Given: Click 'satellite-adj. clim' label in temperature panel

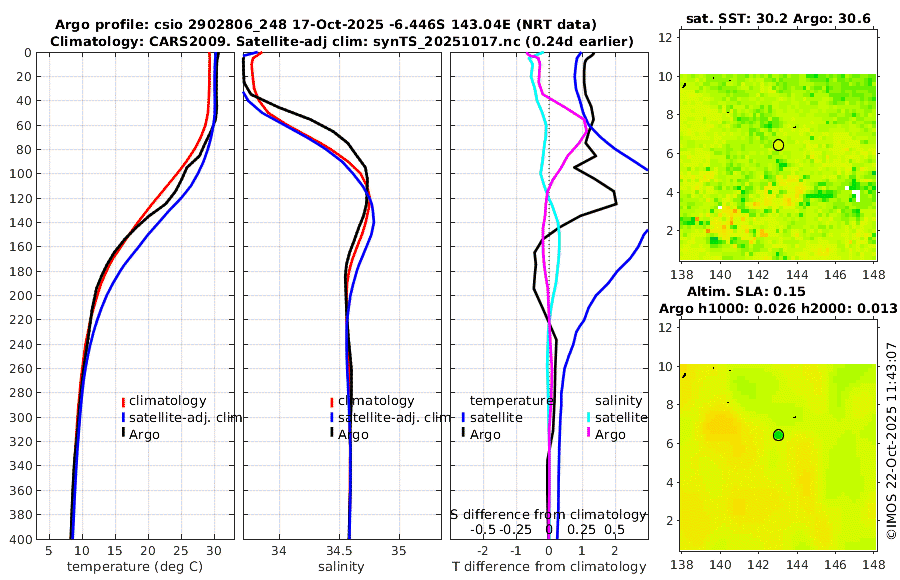Looking at the screenshot, I should pos(185,417).
